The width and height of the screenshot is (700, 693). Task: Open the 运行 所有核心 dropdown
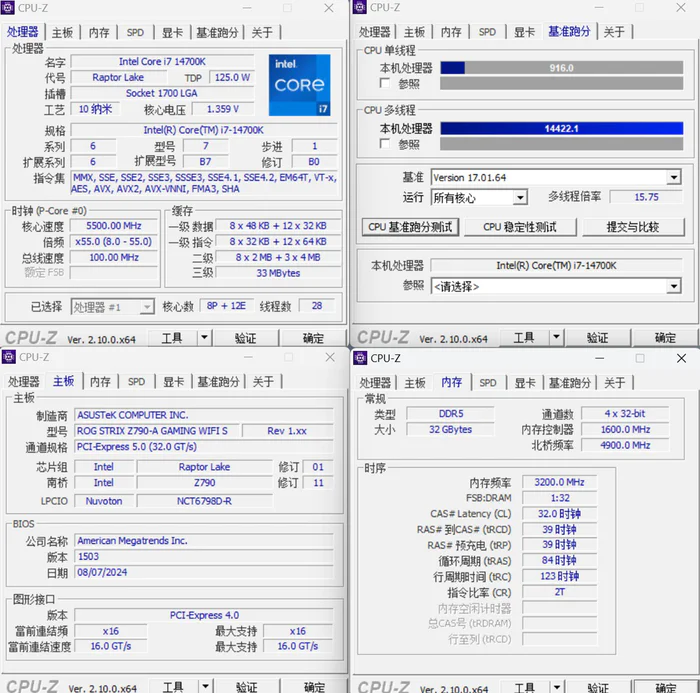tap(520, 197)
